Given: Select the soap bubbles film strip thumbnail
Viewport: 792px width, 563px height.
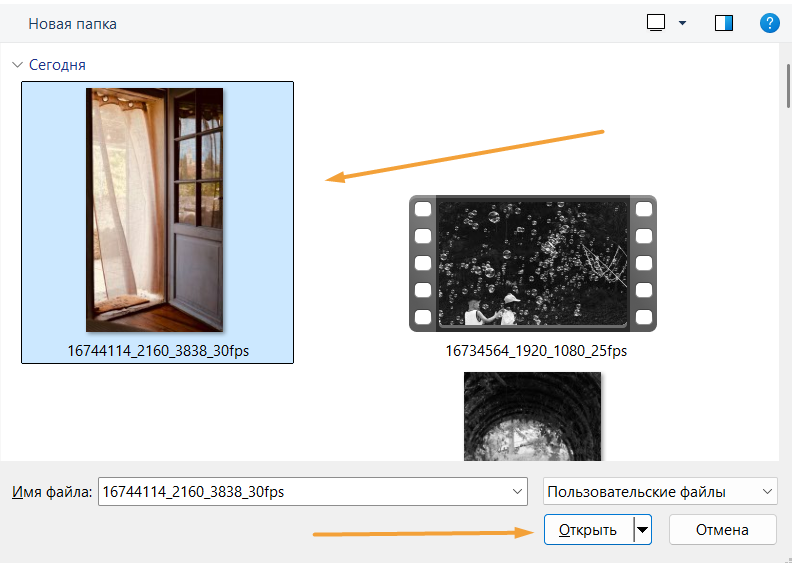Looking at the screenshot, I should 533,264.
